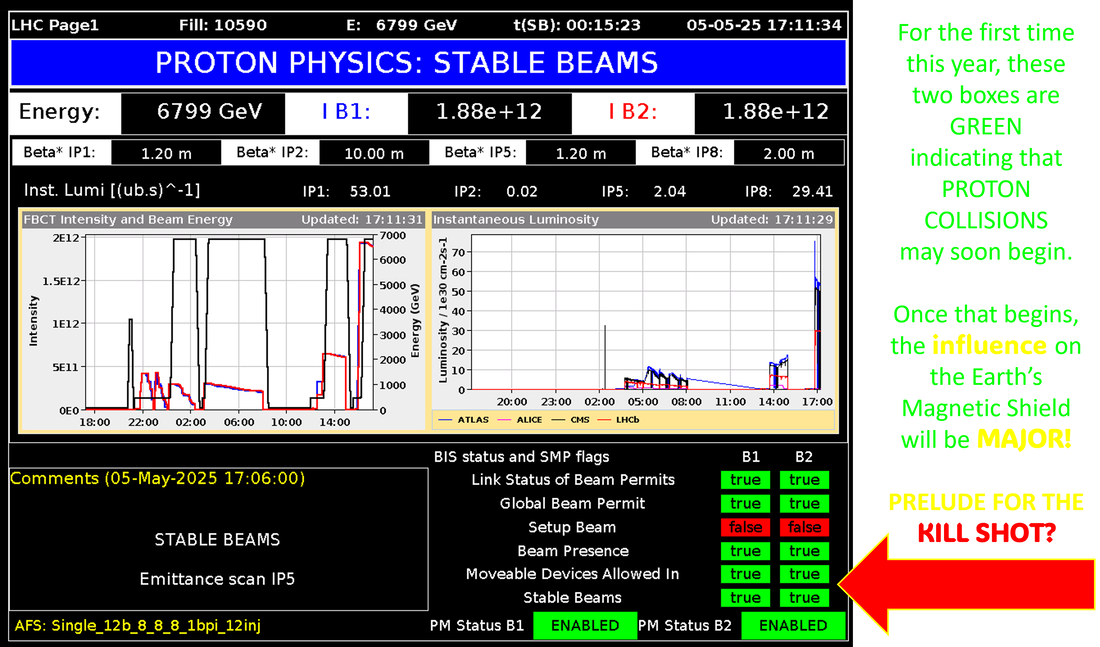Click inside the FBCT intensity plot area
The width and height of the screenshot is (1100, 647).
pyautogui.click(x=230, y=323)
